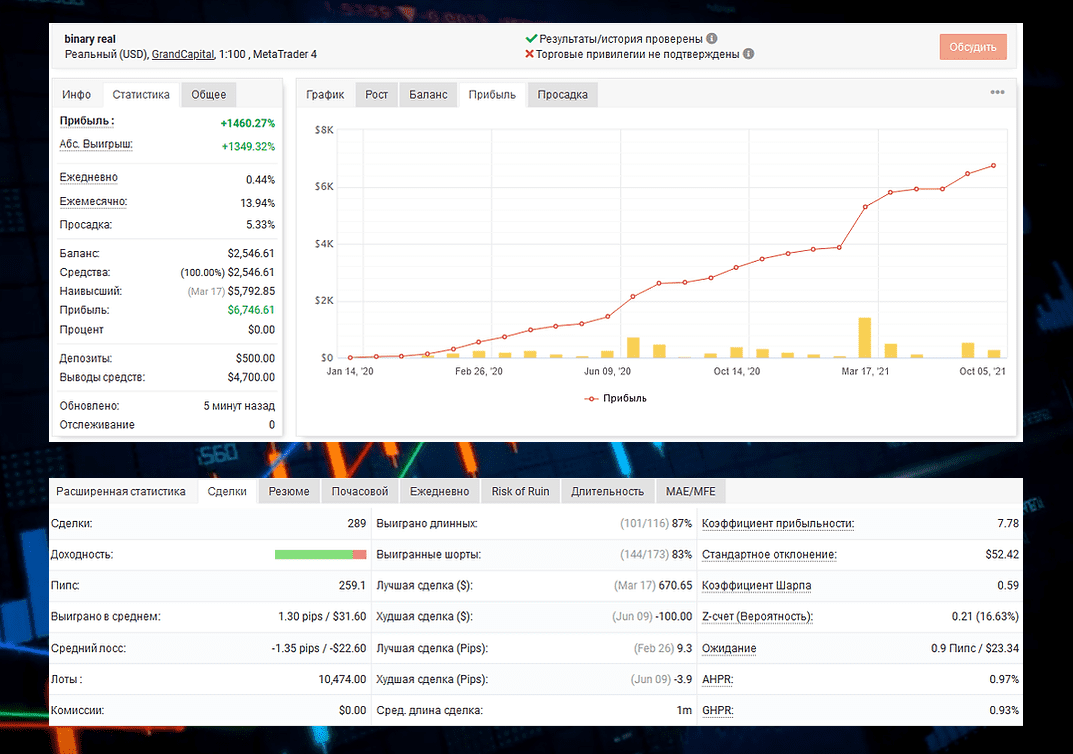Click the Коэффициент Шарпа label
1073x754 pixels.
pyautogui.click(x=756, y=585)
